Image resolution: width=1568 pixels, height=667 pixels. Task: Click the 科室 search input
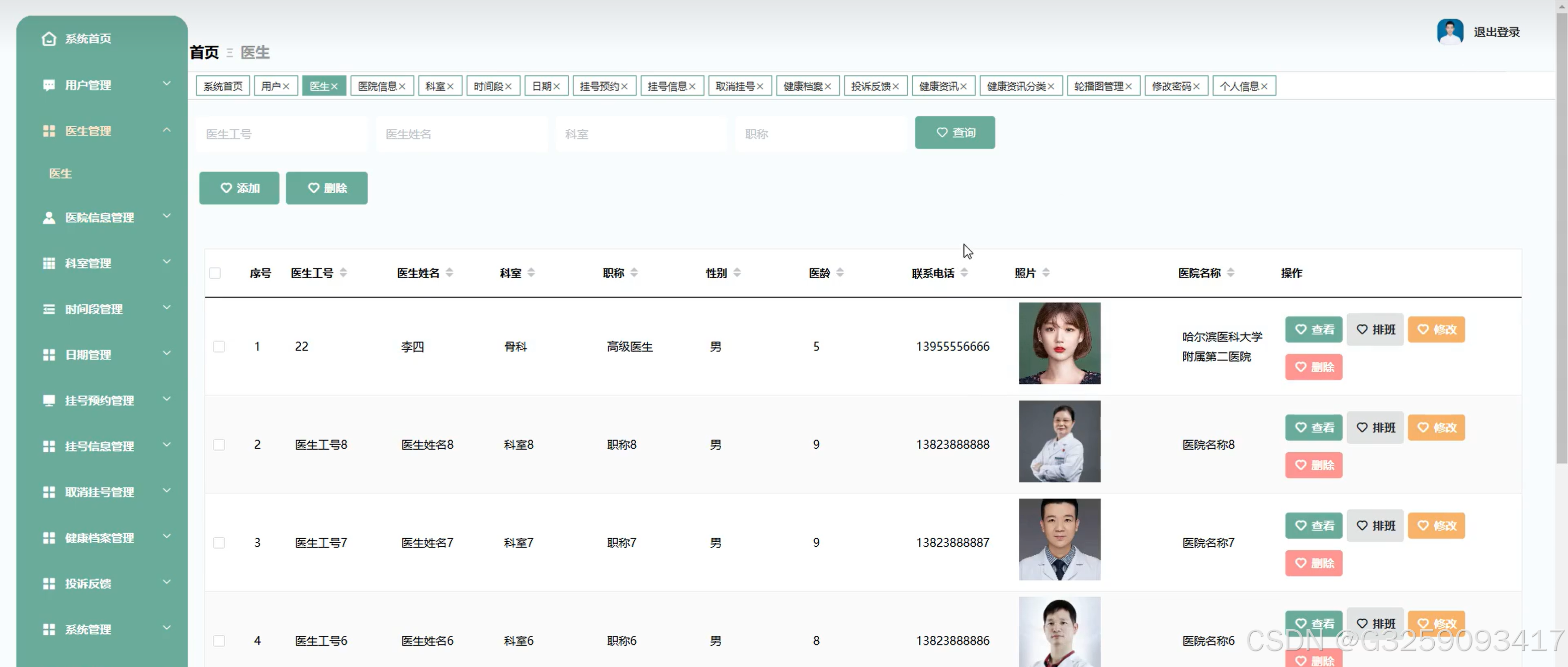[641, 134]
